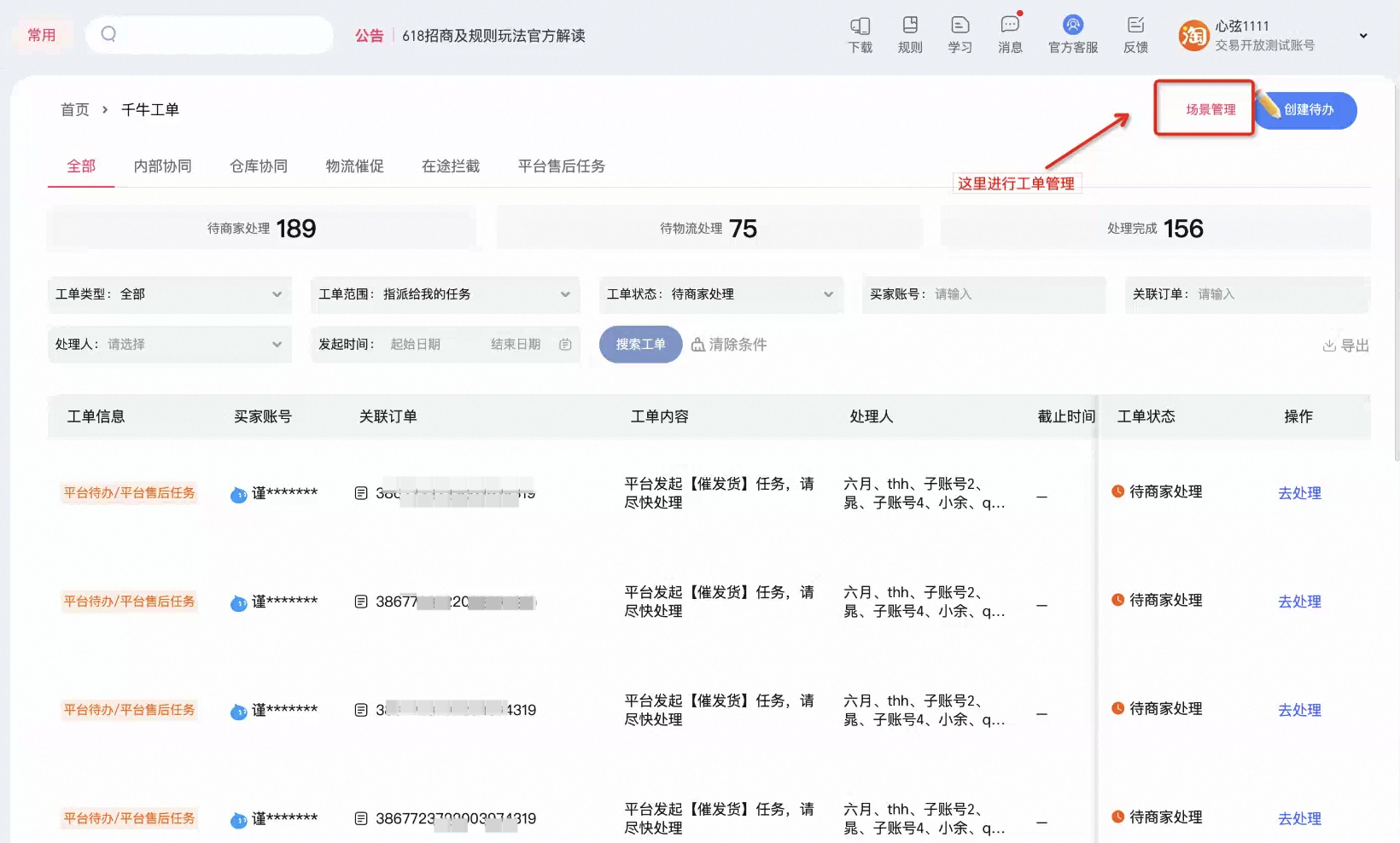
Task: Click the 场景管理 button
Action: [x=1210, y=109]
